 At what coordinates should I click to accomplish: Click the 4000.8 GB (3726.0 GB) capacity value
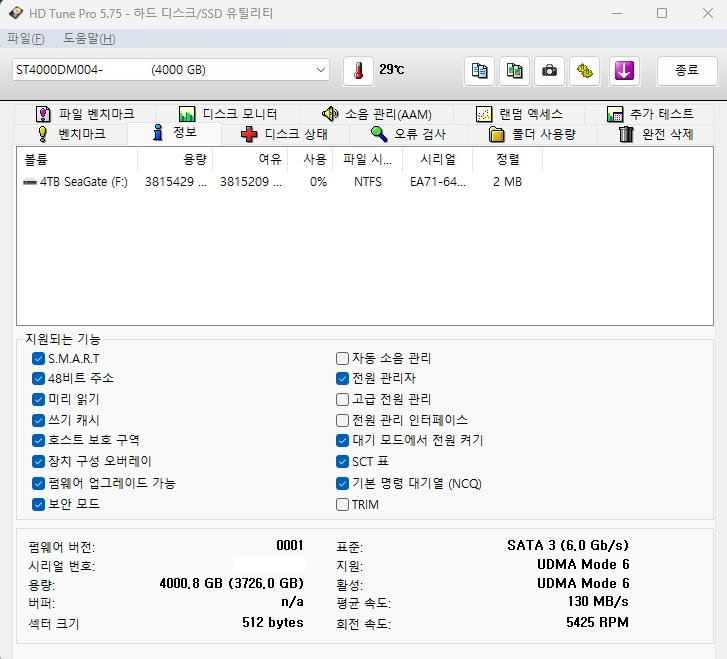tap(231, 583)
